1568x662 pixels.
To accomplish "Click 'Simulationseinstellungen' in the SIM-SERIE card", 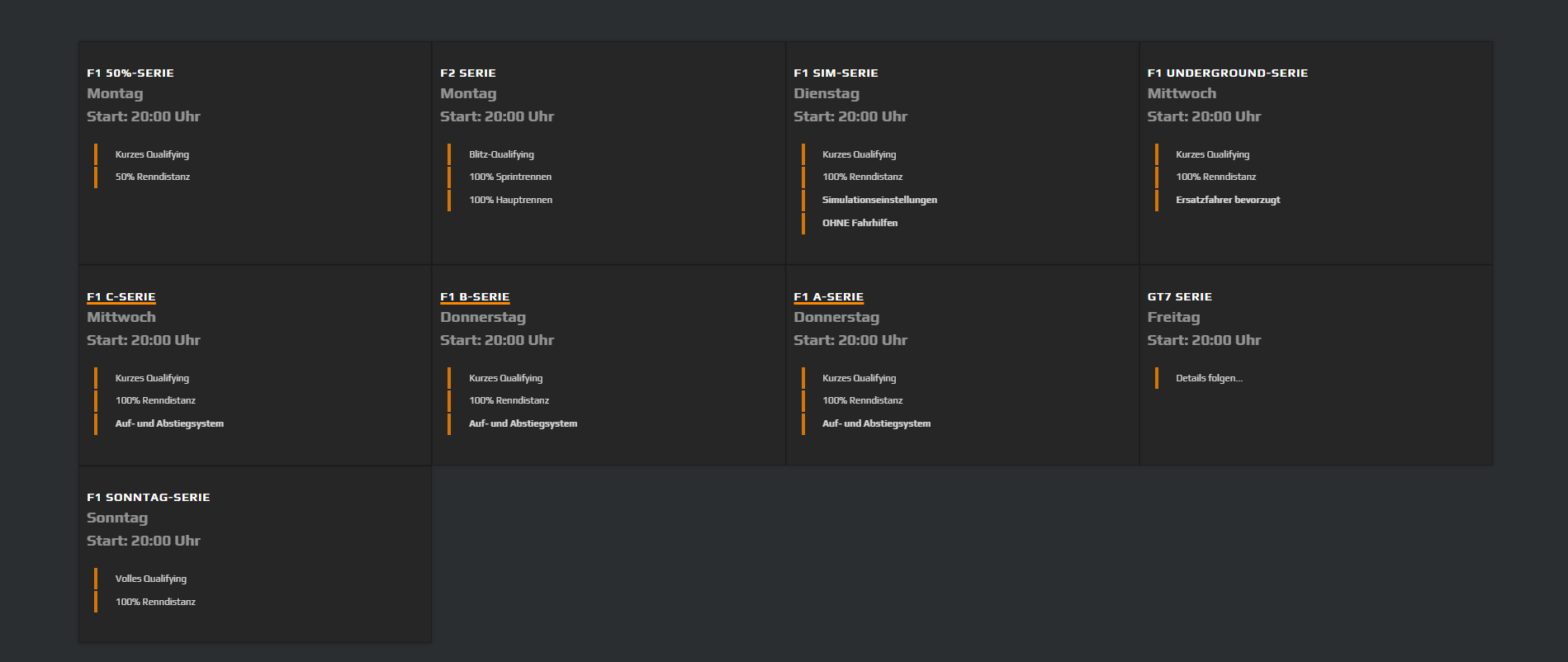I will 879,200.
